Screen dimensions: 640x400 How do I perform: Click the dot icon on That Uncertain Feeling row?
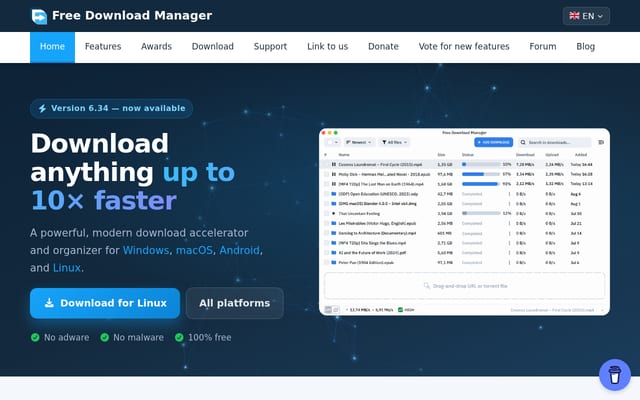pyautogui.click(x=333, y=213)
